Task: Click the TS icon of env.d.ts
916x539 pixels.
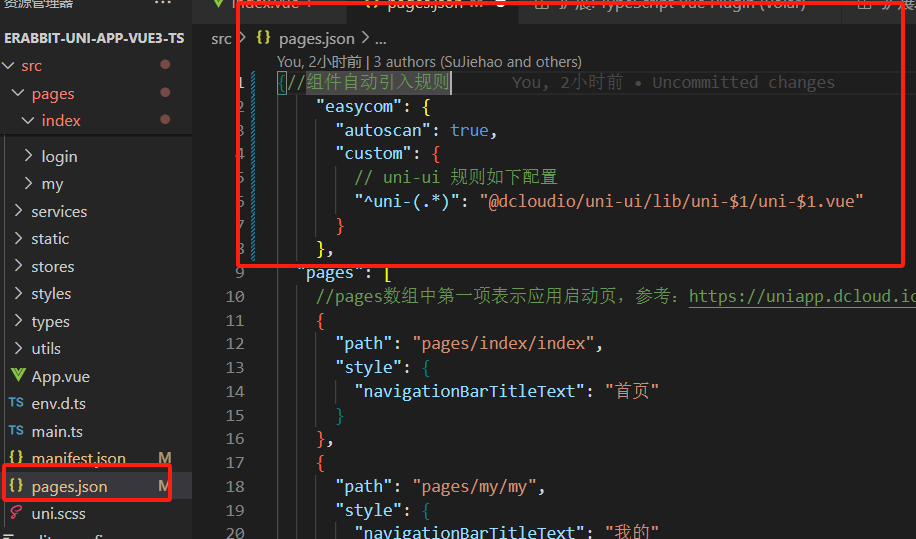Action: 16,403
